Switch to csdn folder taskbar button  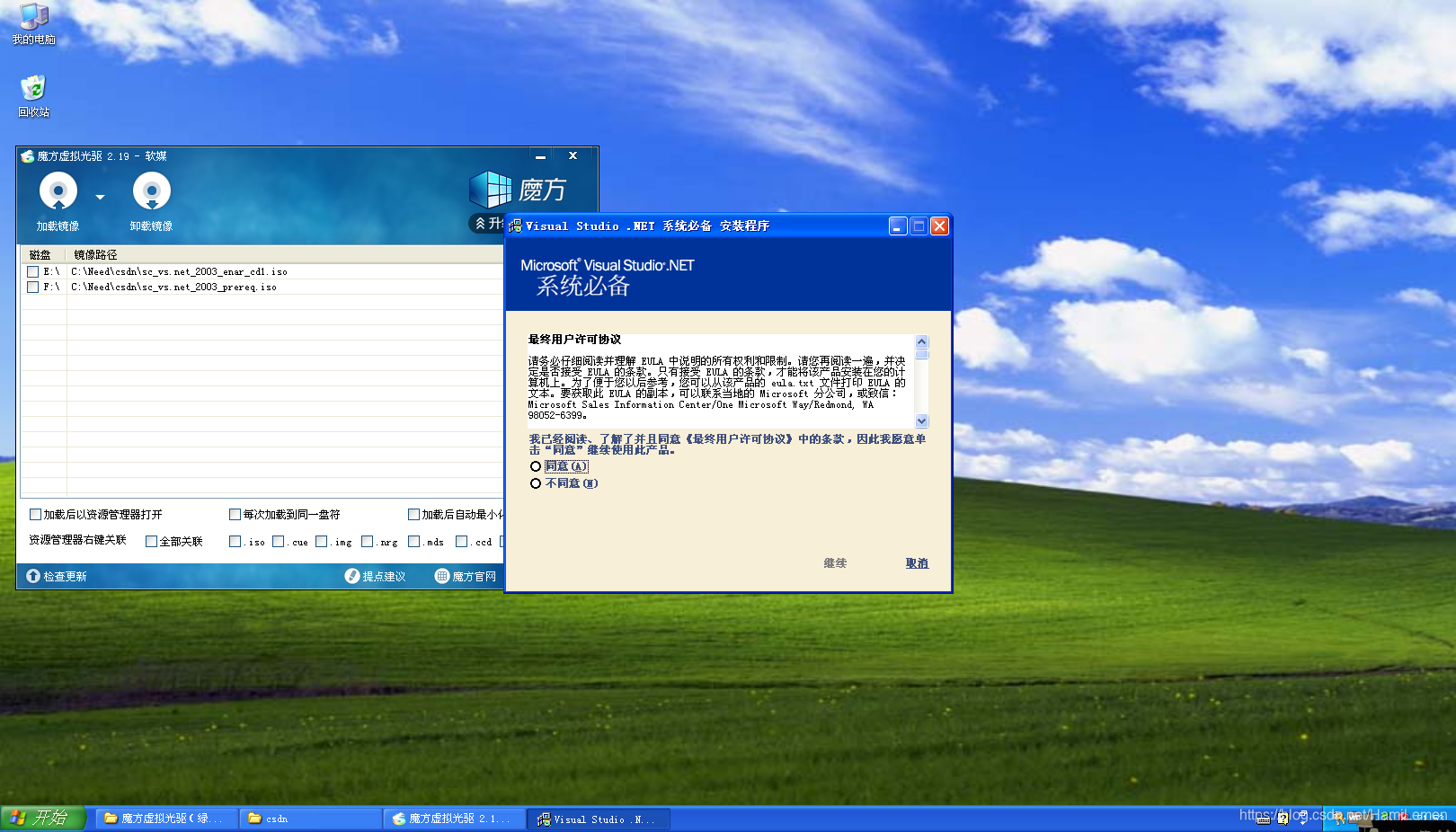(311, 819)
